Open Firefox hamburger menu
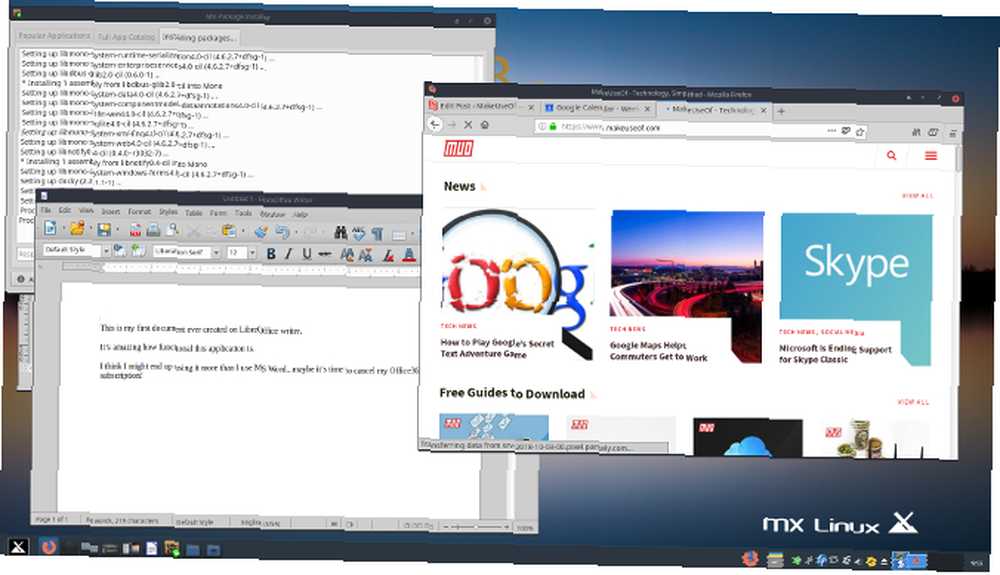1000x575 pixels. [x=952, y=134]
